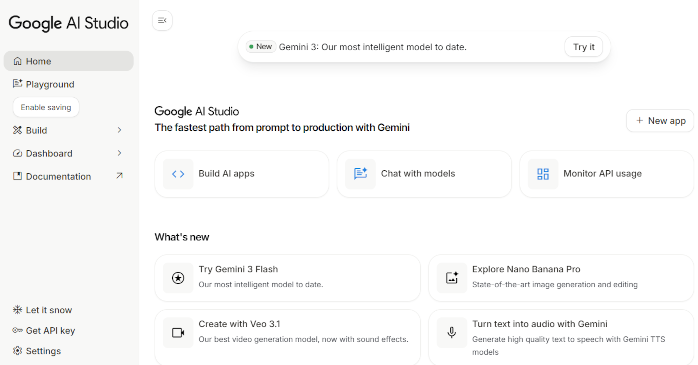Open Turn text into audio with Gemini card

(561, 337)
